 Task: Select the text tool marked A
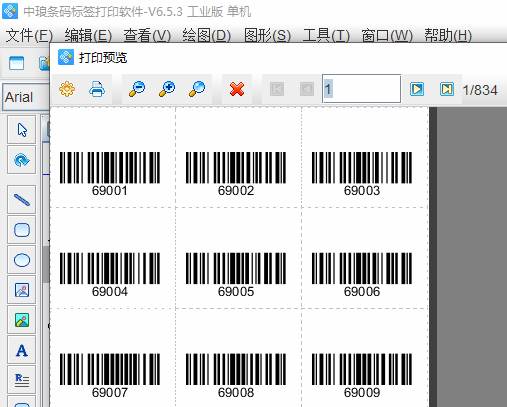22,350
